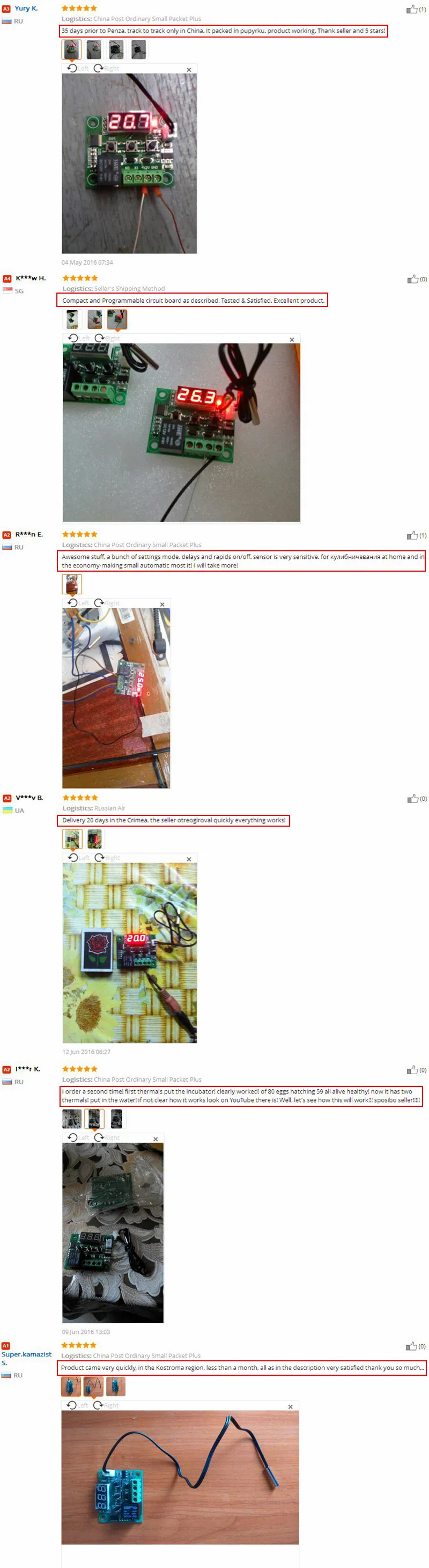Screen dimensions: 429x1568
Task: Close I***r K.'s enlarged photo viewer
Action: coord(156,1139)
